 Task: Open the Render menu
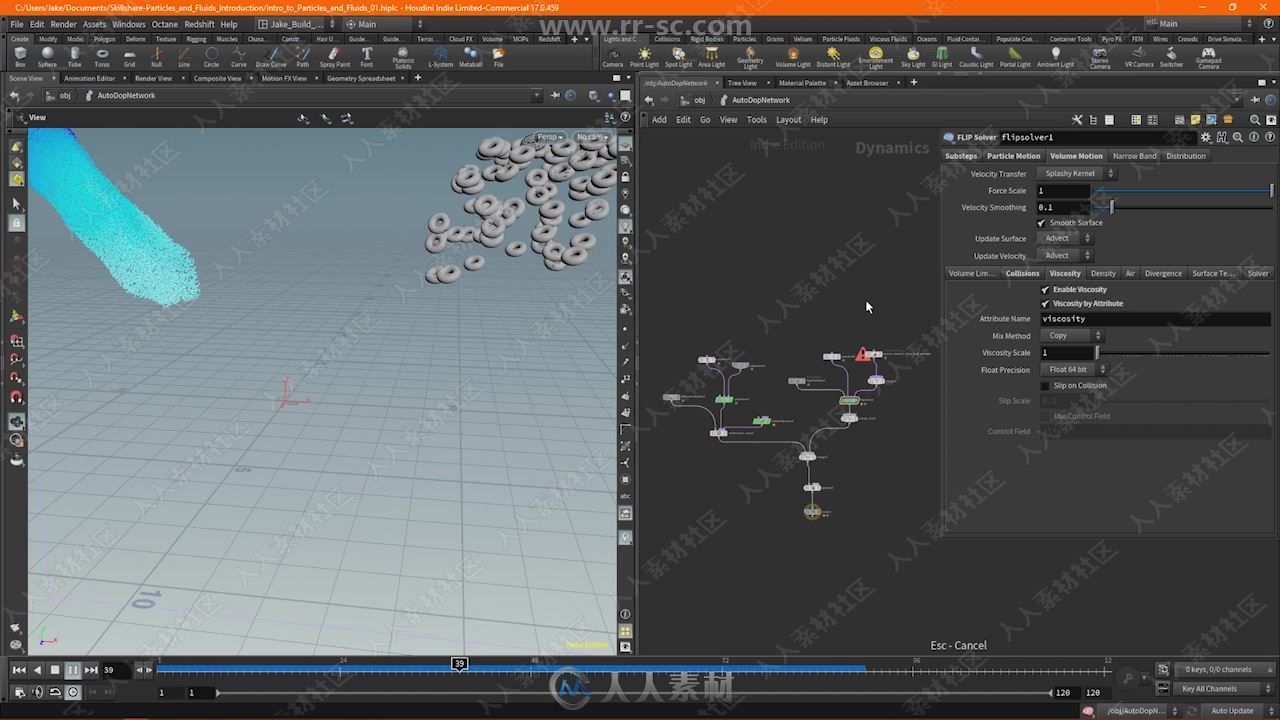(63, 24)
